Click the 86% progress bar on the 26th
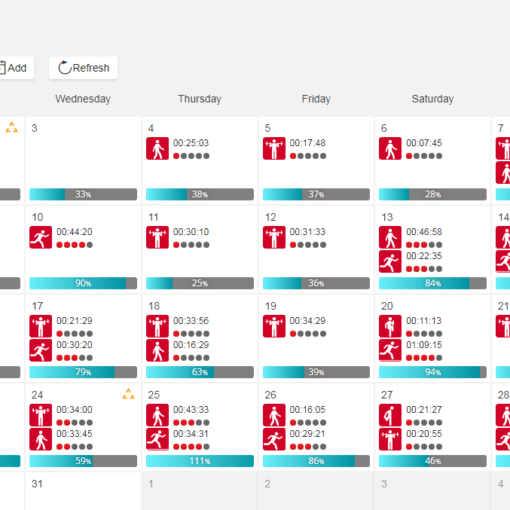The width and height of the screenshot is (510, 510). [316, 461]
